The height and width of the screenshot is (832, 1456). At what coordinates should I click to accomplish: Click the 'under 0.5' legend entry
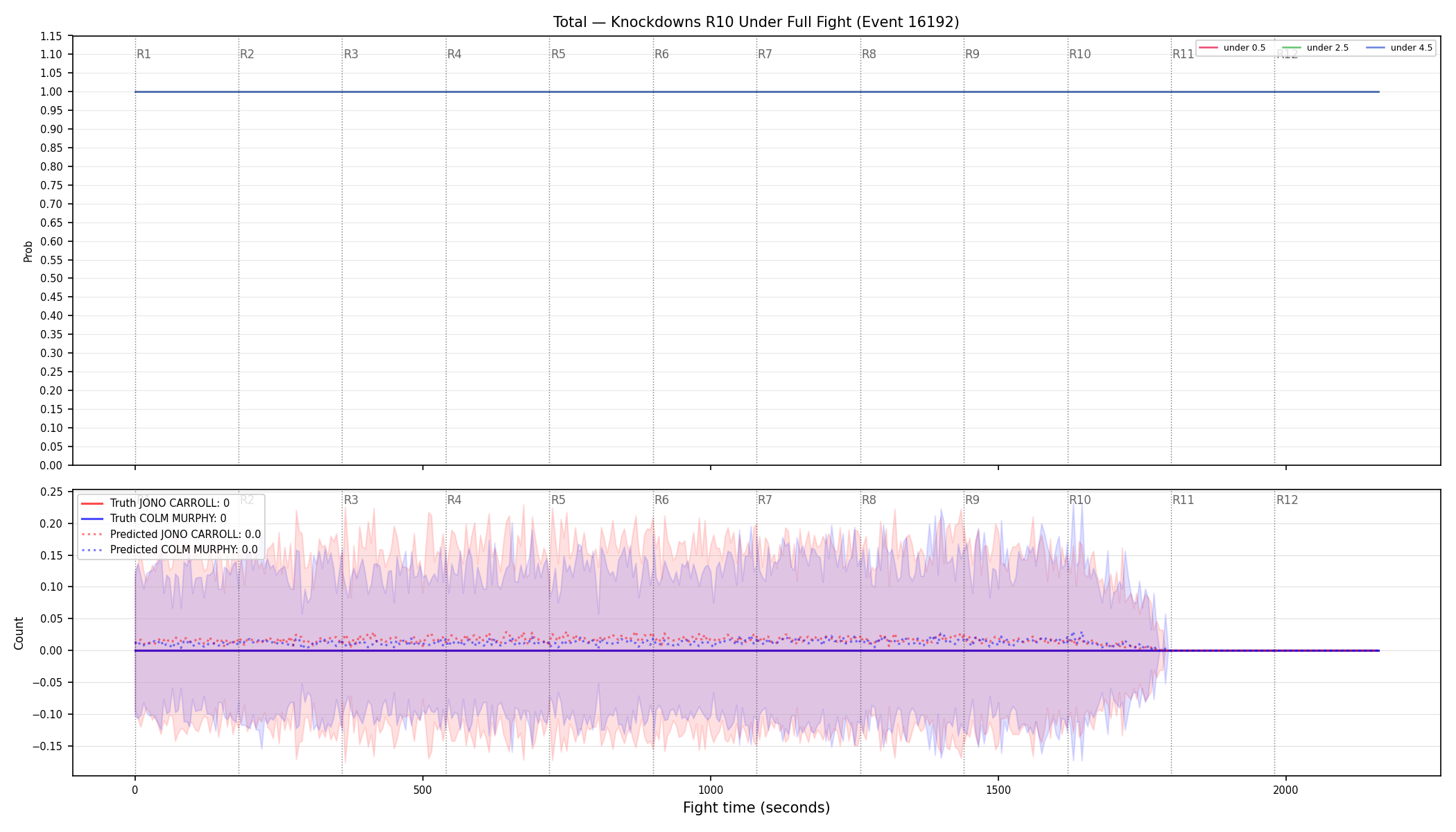coord(1233,48)
